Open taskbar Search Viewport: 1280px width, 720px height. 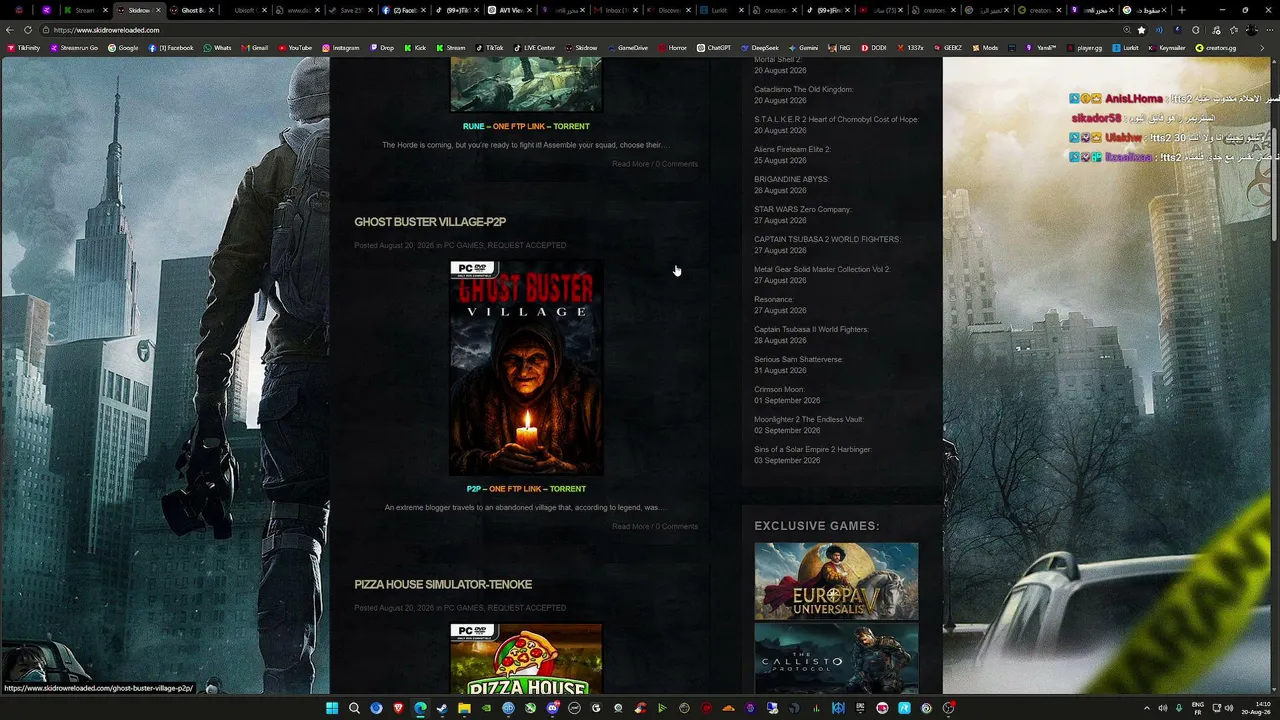click(354, 708)
